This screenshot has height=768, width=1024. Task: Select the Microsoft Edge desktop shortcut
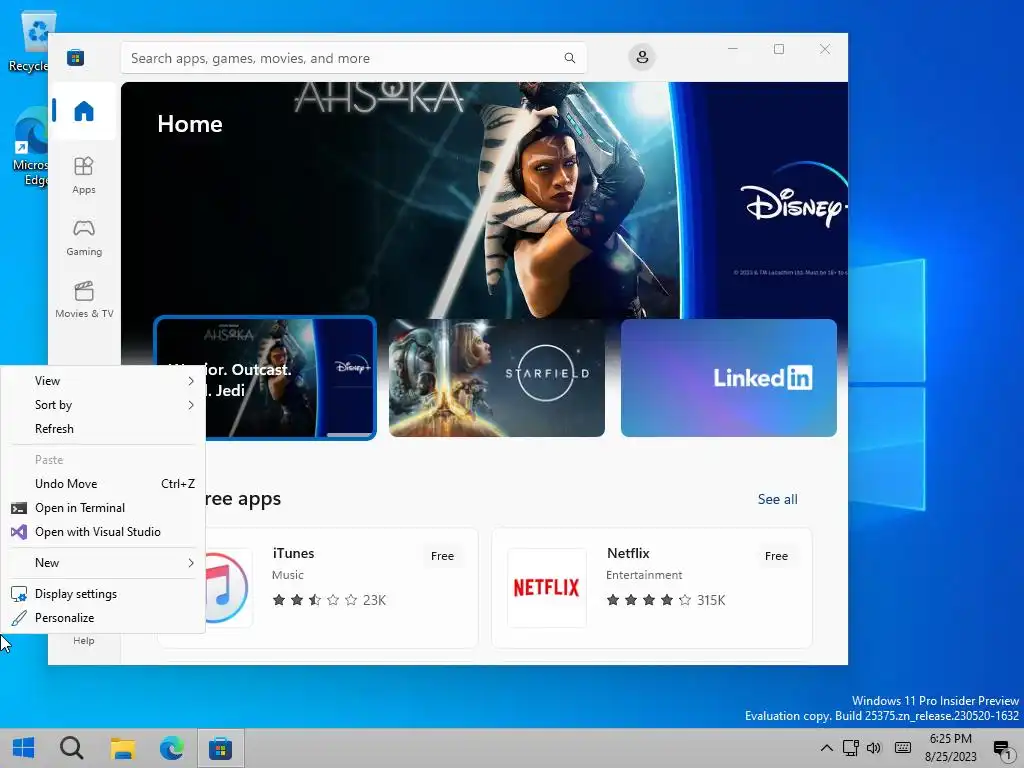pyautogui.click(x=30, y=148)
